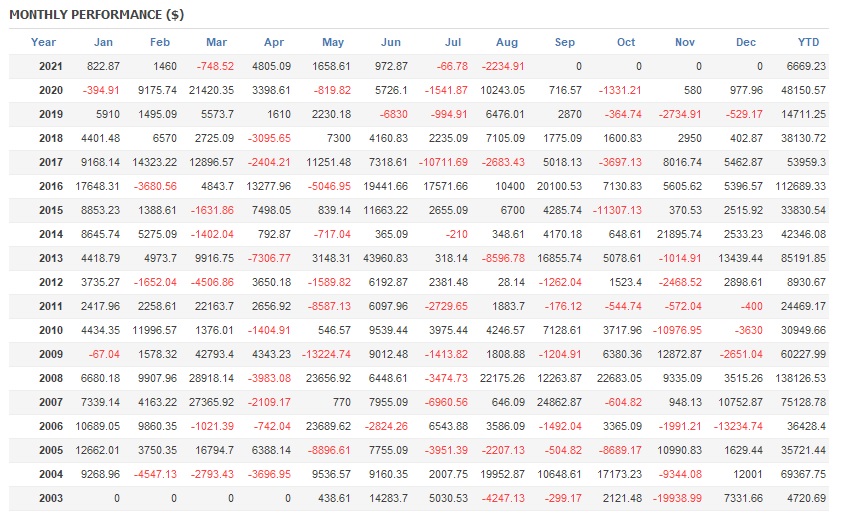The image size is (843, 515).
Task: Click the Apr column header
Action: pyautogui.click(x=274, y=42)
